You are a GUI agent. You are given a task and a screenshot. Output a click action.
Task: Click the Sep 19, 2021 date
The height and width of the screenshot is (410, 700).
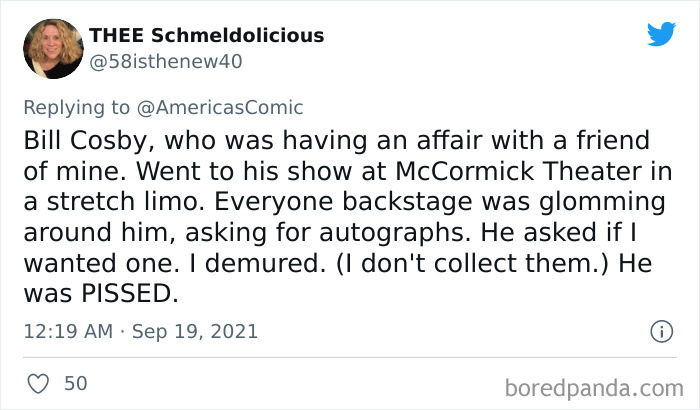(196, 330)
